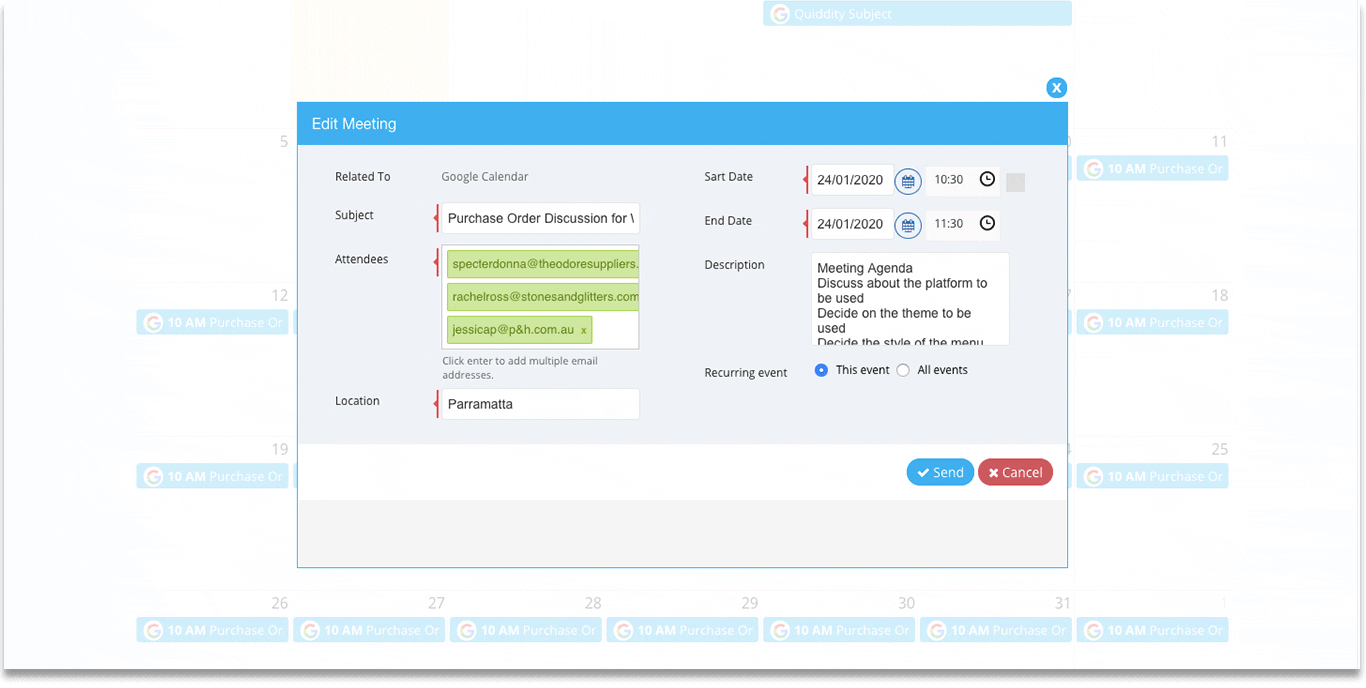Viewport: 1366px width, 688px height.
Task: Click the Google icon on Quiddity Subject event
Action: (779, 14)
